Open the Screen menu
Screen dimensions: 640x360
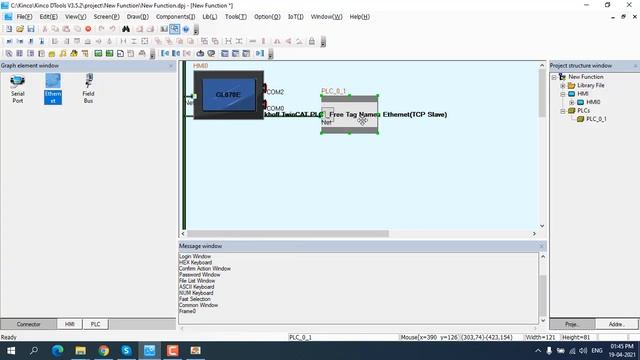click(107, 17)
